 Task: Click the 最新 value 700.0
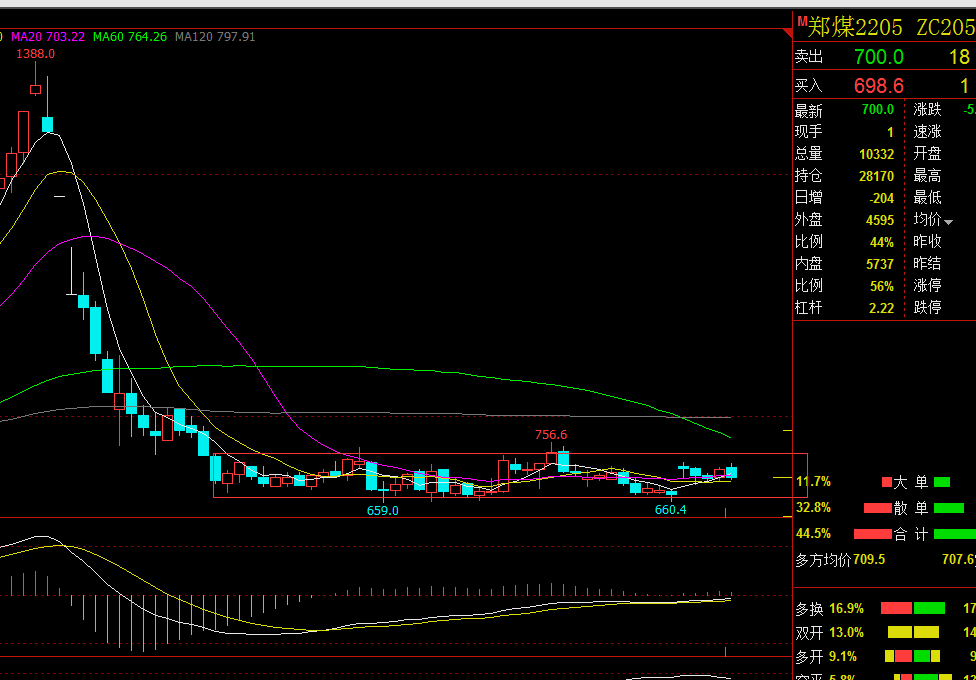(x=878, y=110)
